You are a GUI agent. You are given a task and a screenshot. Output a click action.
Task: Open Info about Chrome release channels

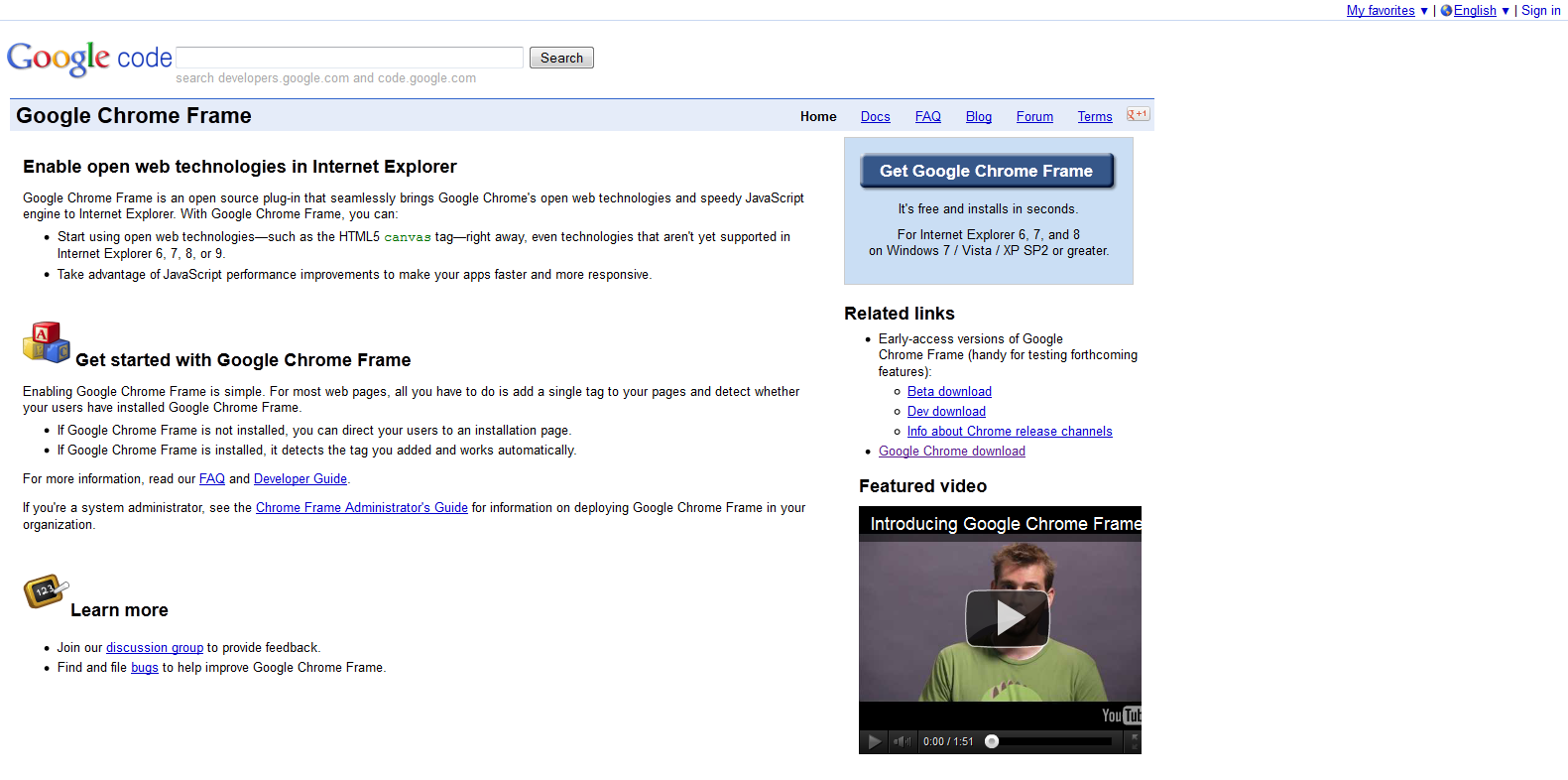click(x=1010, y=432)
